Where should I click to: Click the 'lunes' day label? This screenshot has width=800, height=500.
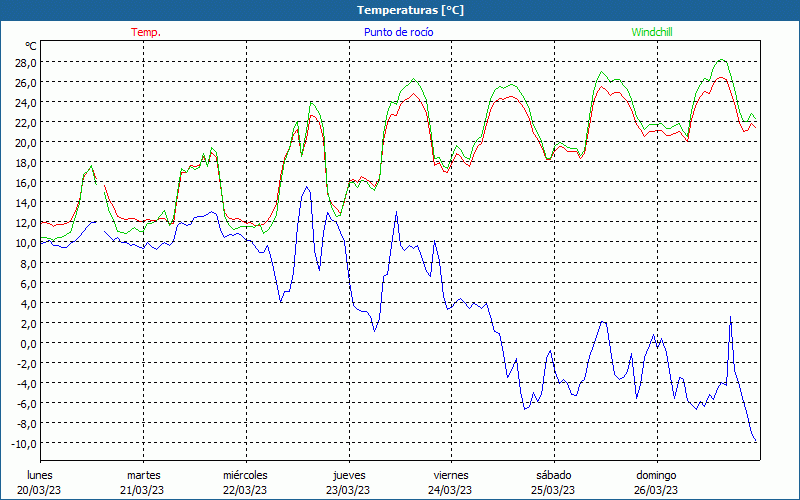pyautogui.click(x=40, y=475)
